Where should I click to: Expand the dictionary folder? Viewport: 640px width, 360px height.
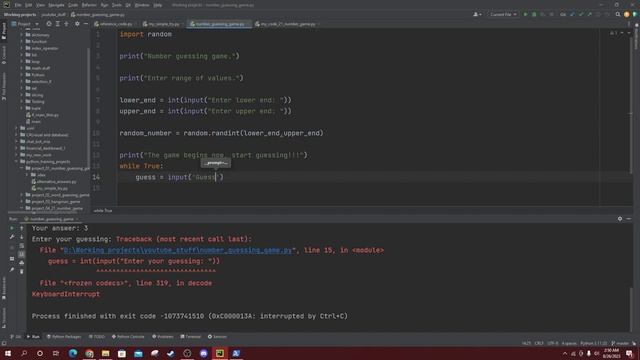(22, 35)
